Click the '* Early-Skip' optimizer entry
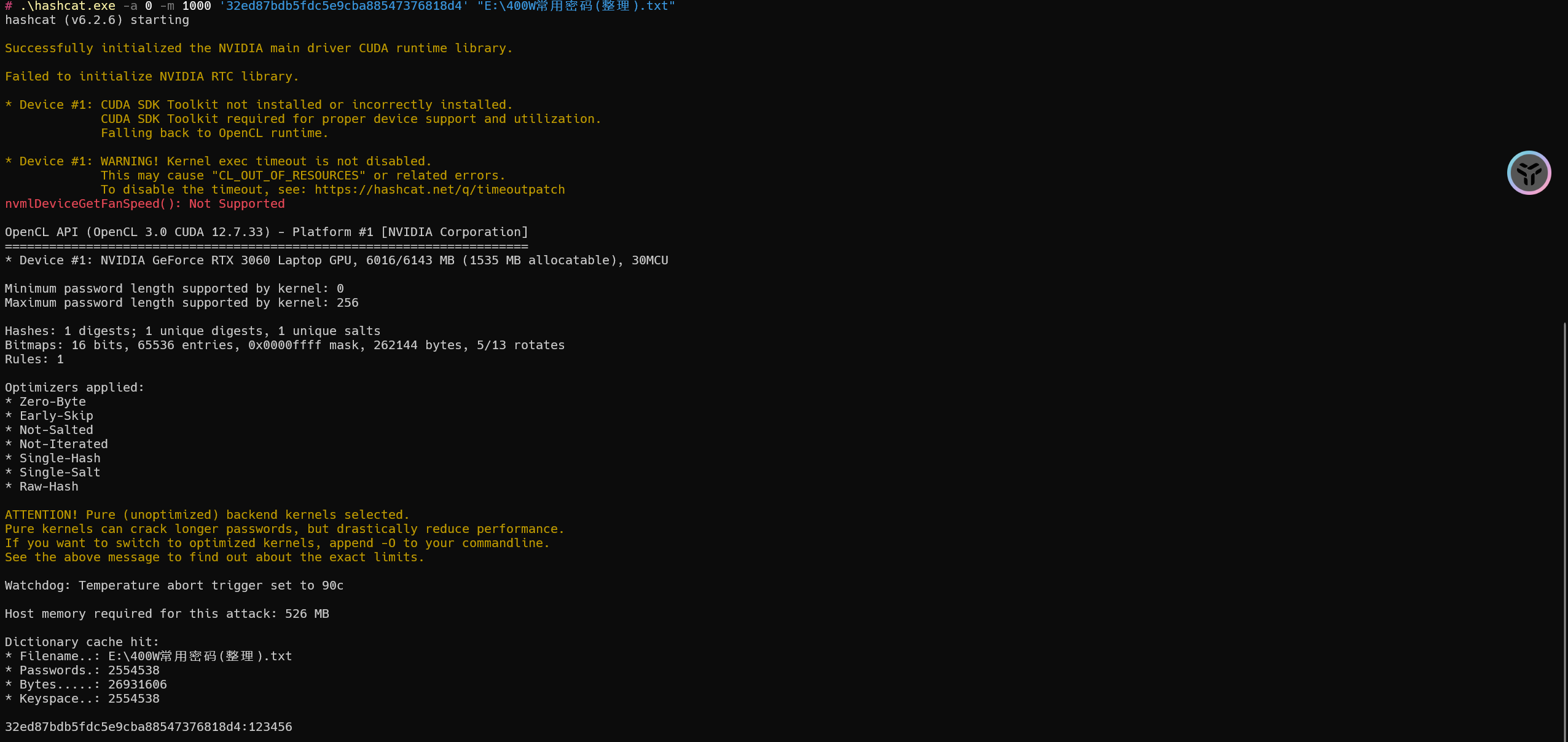Viewport: 1568px width, 742px height. 49,416
